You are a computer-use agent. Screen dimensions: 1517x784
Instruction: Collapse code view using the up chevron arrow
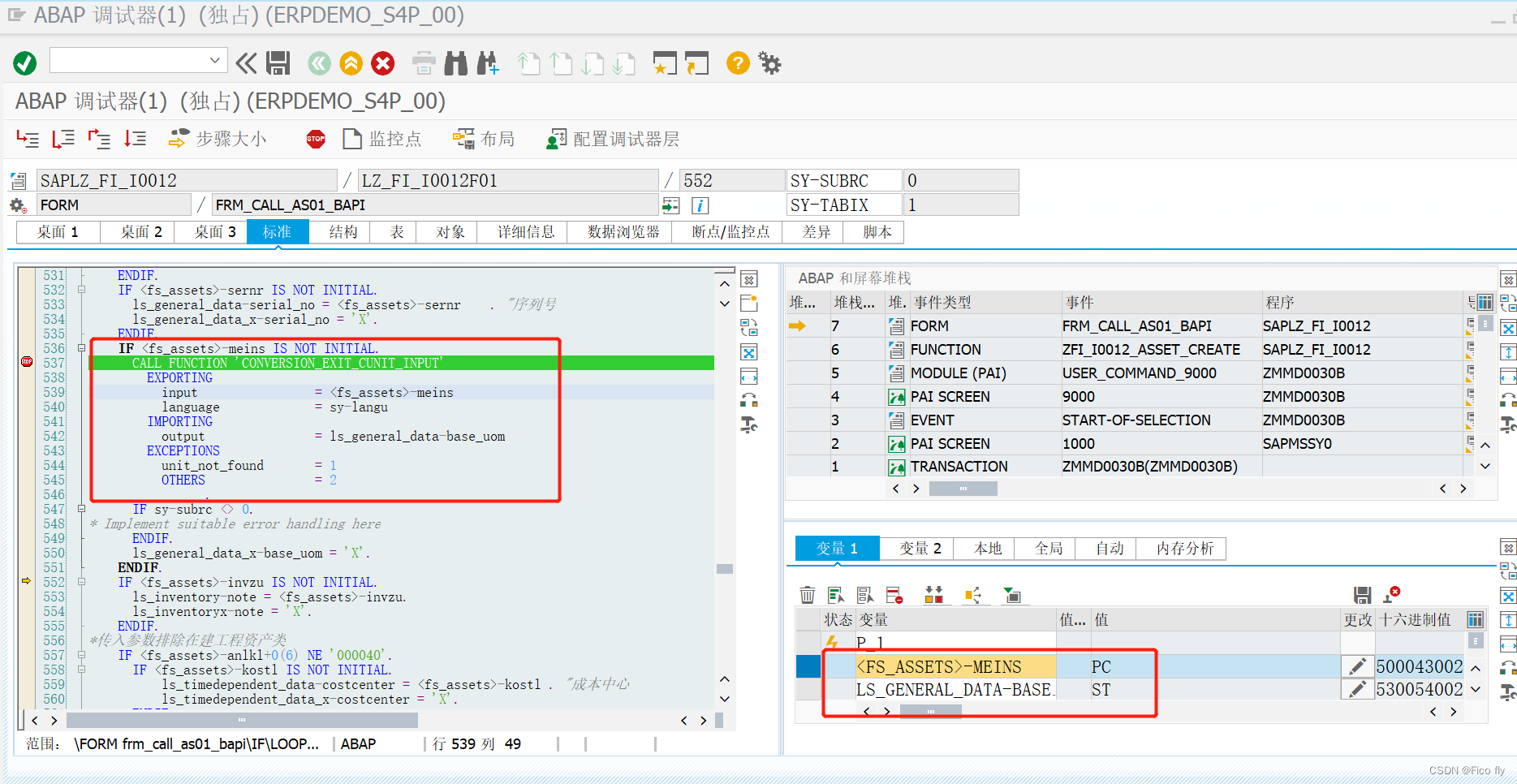724,282
